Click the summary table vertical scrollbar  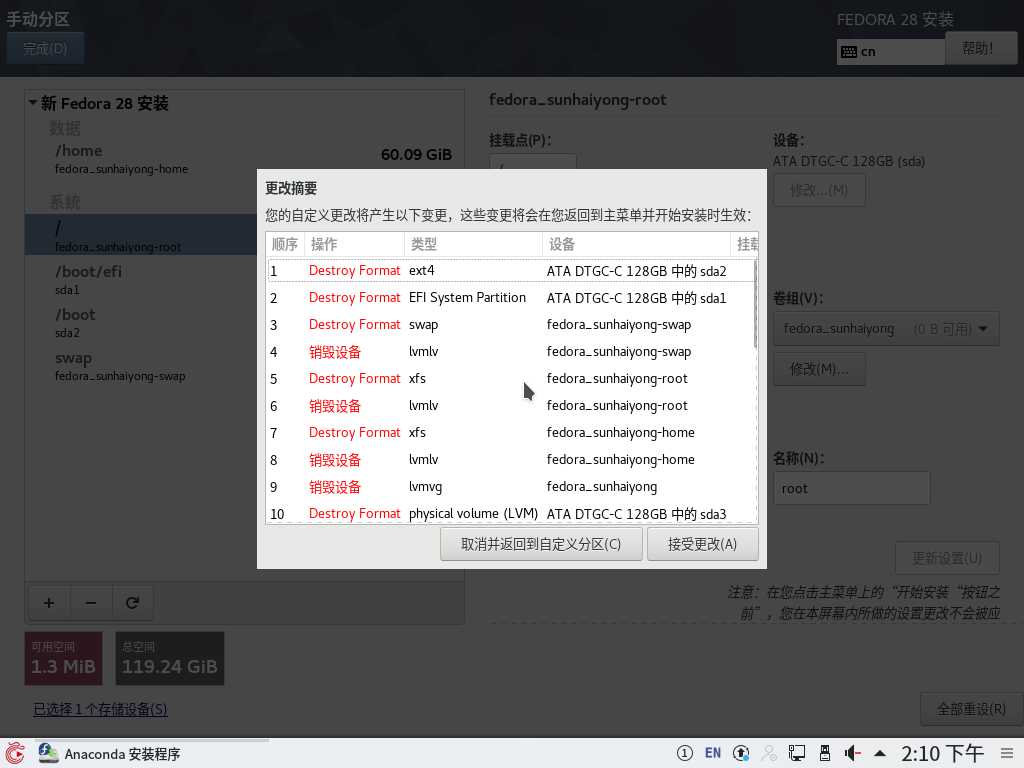tap(756, 304)
